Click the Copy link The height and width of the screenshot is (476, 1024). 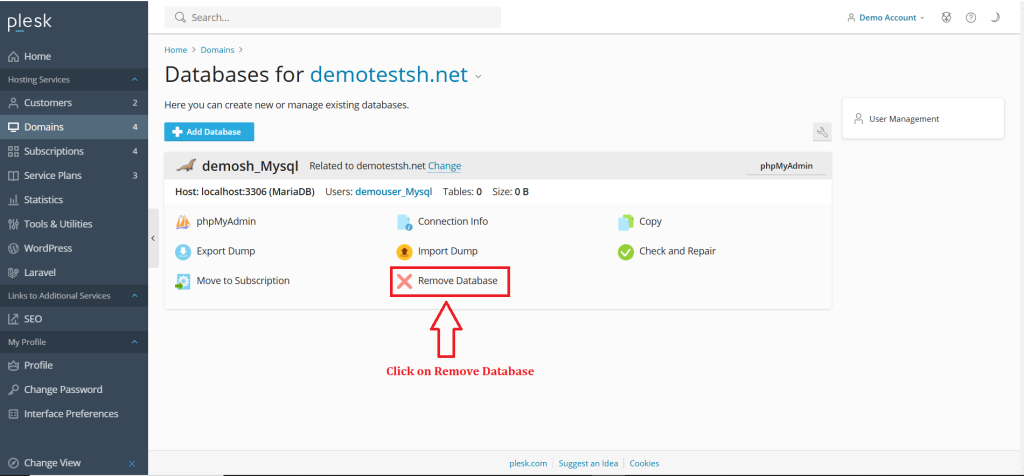[650, 221]
